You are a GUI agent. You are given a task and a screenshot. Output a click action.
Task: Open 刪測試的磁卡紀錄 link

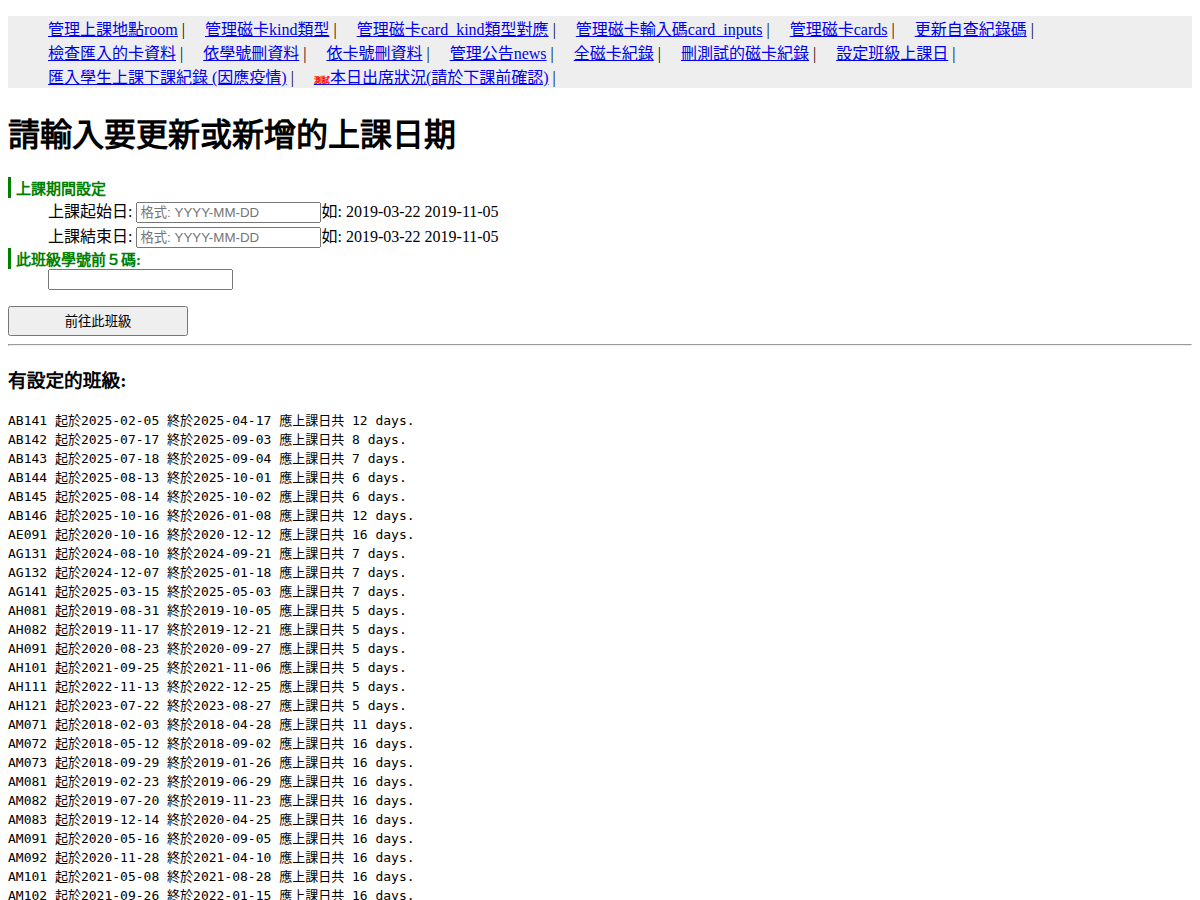click(745, 54)
